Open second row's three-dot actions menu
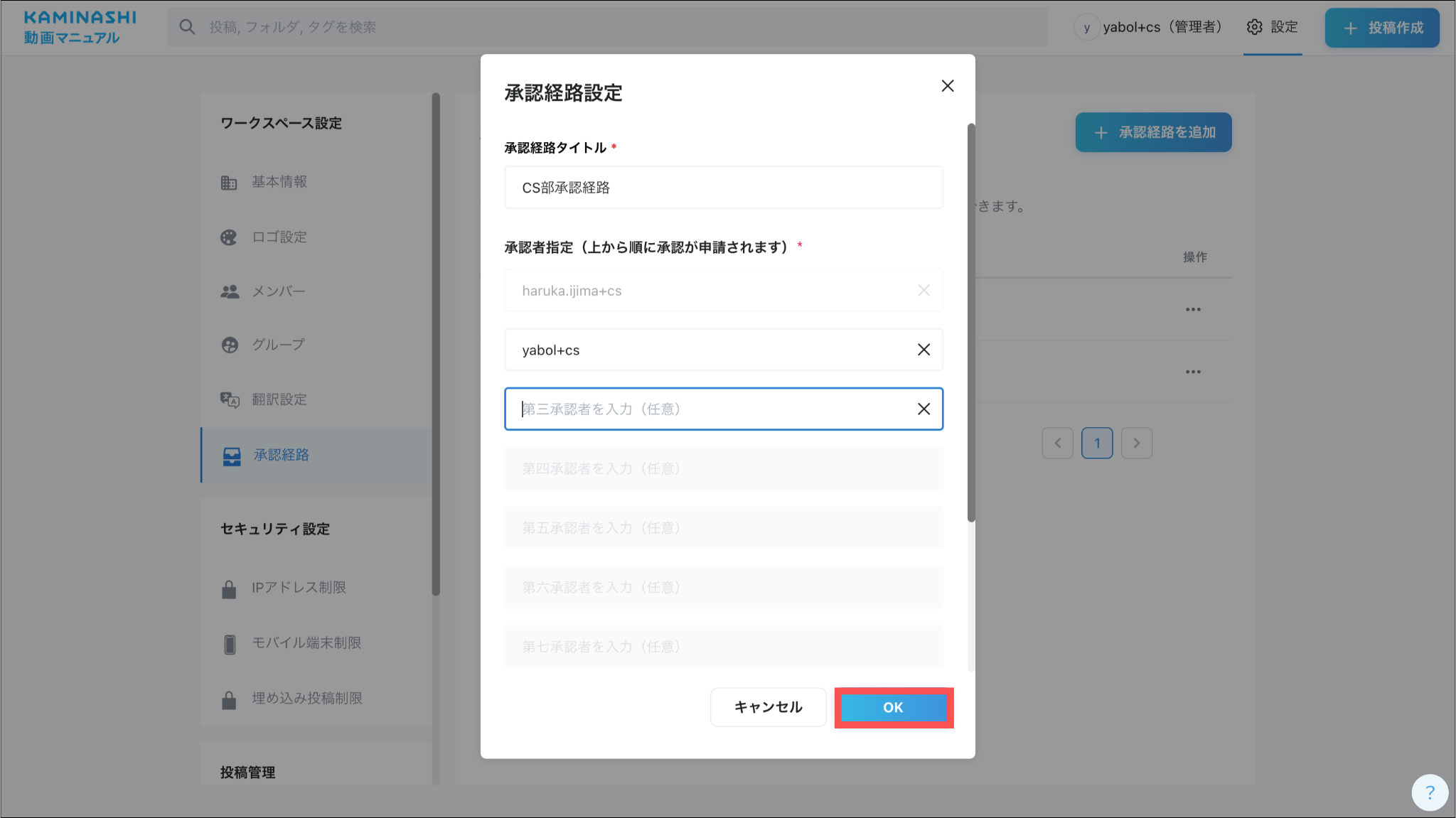 [1192, 372]
